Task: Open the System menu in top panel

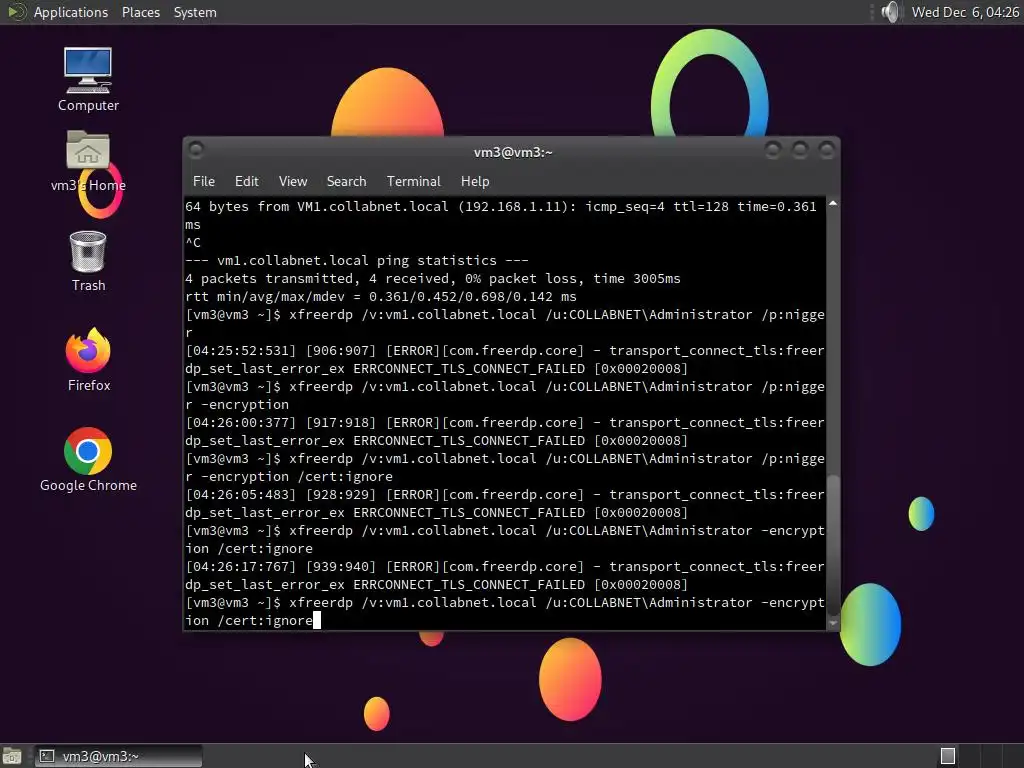Action: [x=195, y=12]
